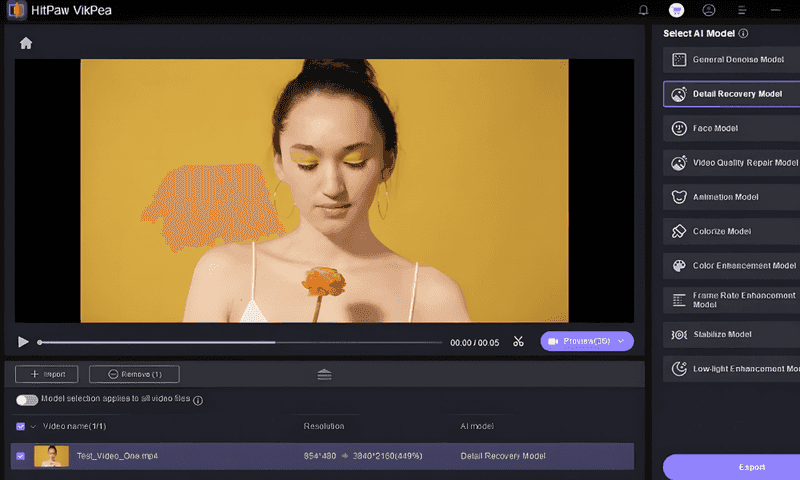Minimize the HitPaw VikPea window
The height and width of the screenshot is (480, 800).
pos(776,10)
